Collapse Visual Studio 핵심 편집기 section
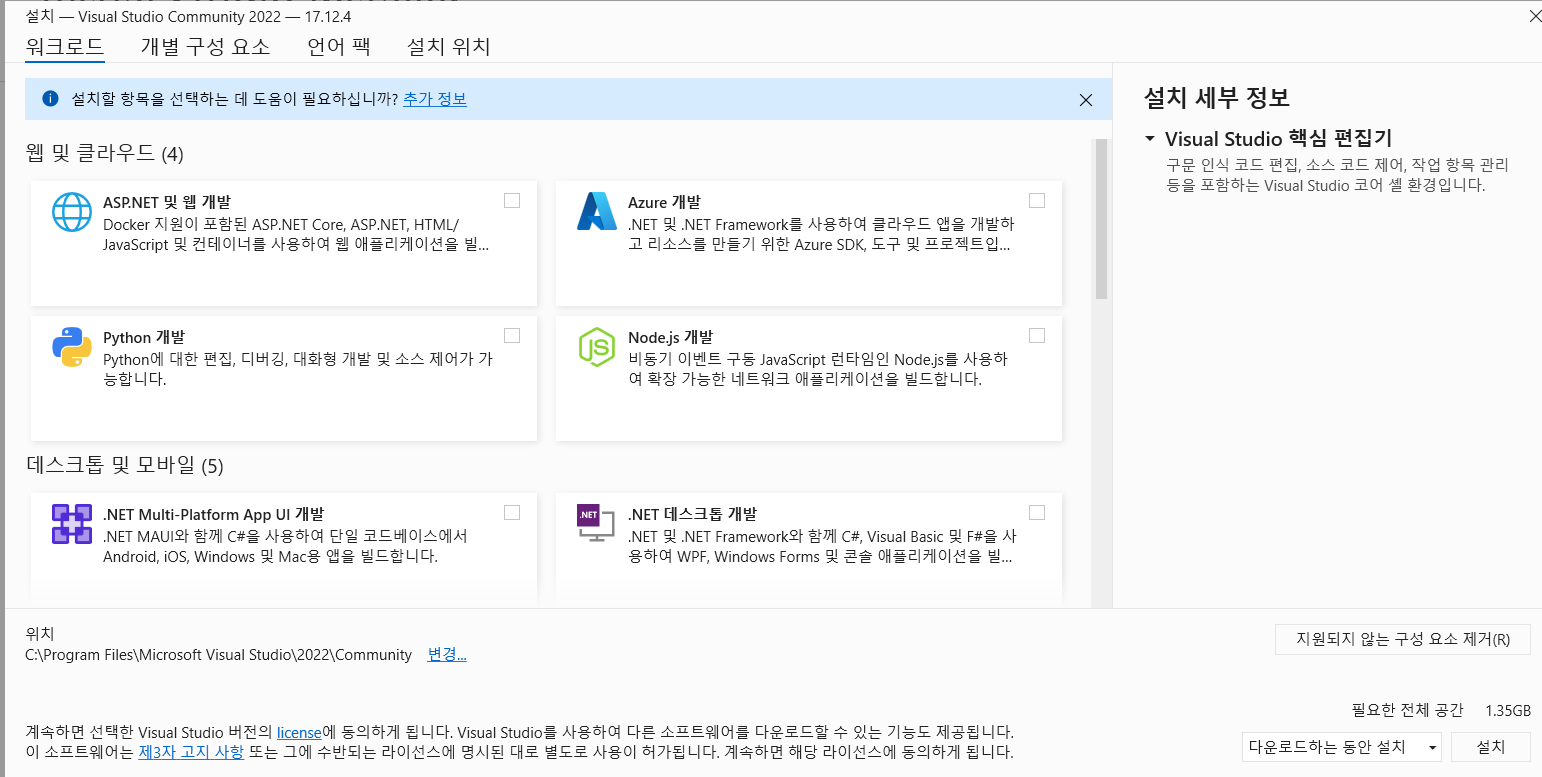 [x=1150, y=139]
